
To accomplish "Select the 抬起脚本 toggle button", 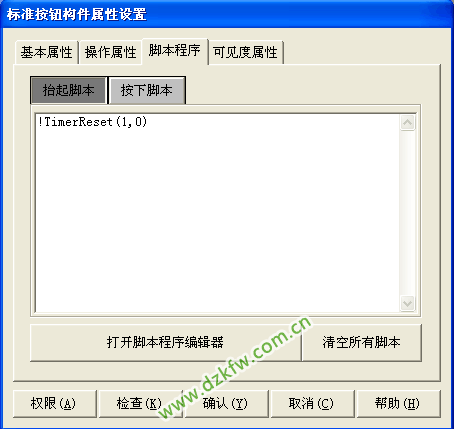I will (69, 90).
